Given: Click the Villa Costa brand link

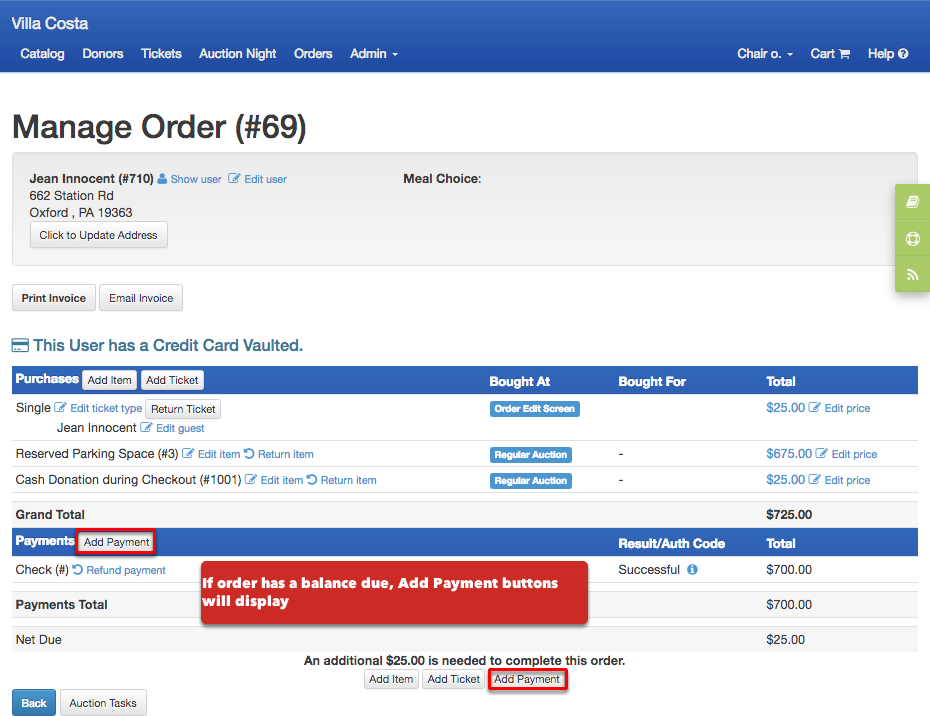Looking at the screenshot, I should point(50,24).
